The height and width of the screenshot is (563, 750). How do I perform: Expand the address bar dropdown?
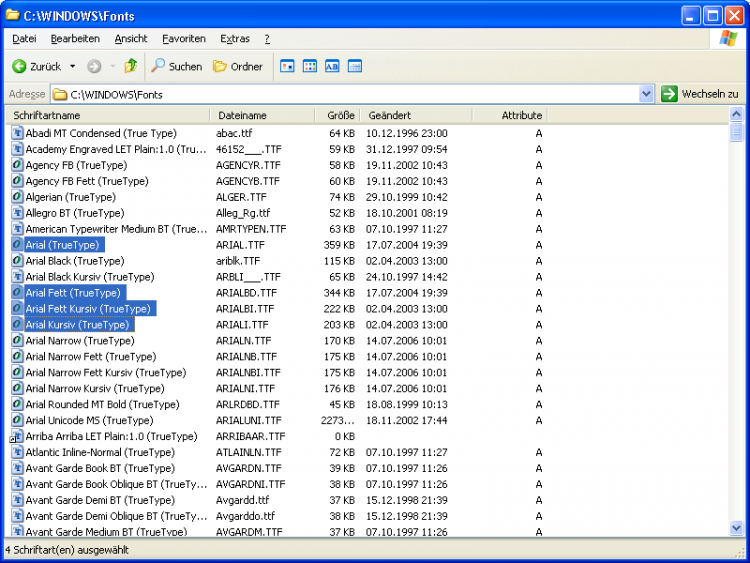(646, 94)
